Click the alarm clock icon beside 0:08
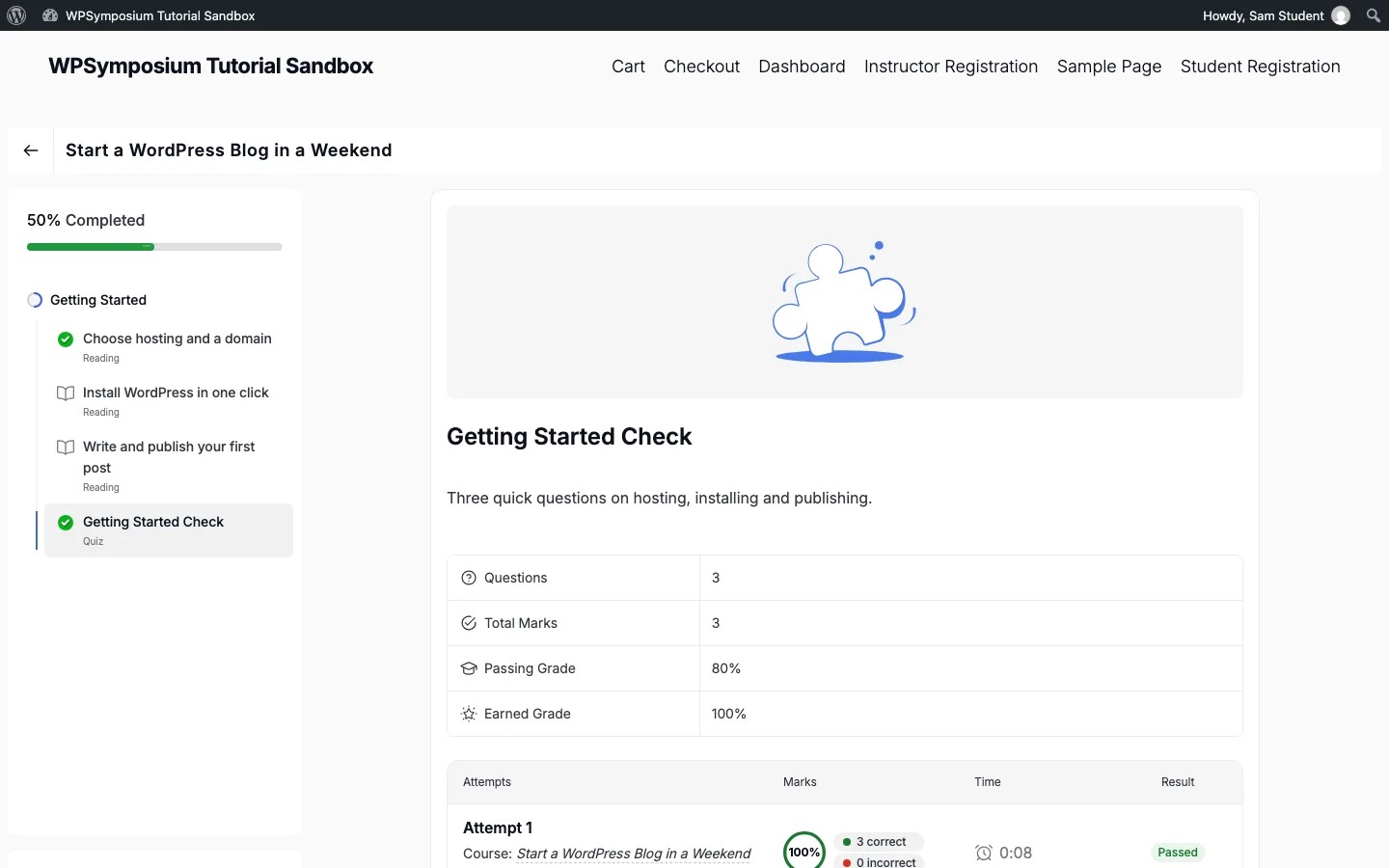Image resolution: width=1389 pixels, height=868 pixels. (x=984, y=853)
